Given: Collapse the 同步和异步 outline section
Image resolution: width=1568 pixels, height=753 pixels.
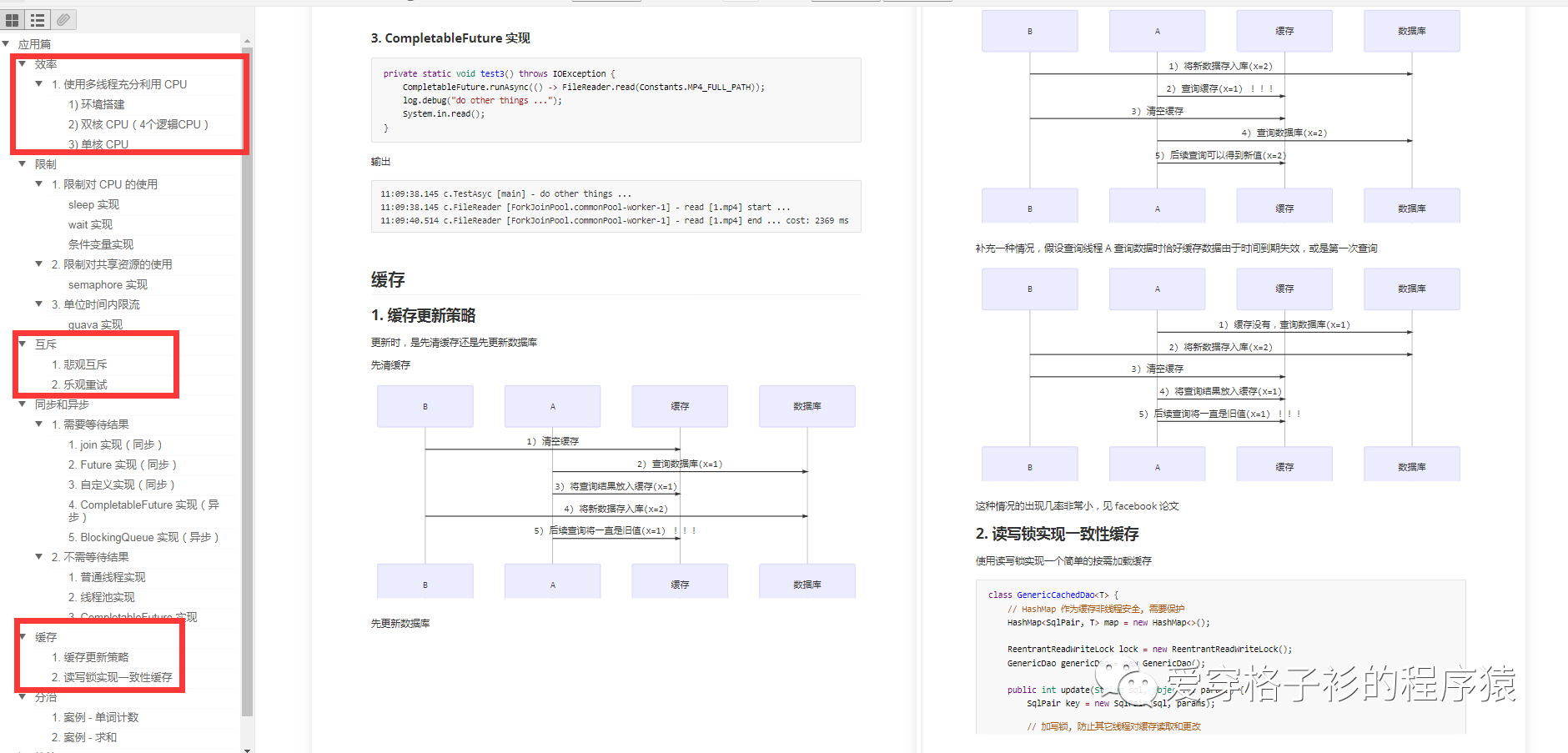Looking at the screenshot, I should [23, 404].
